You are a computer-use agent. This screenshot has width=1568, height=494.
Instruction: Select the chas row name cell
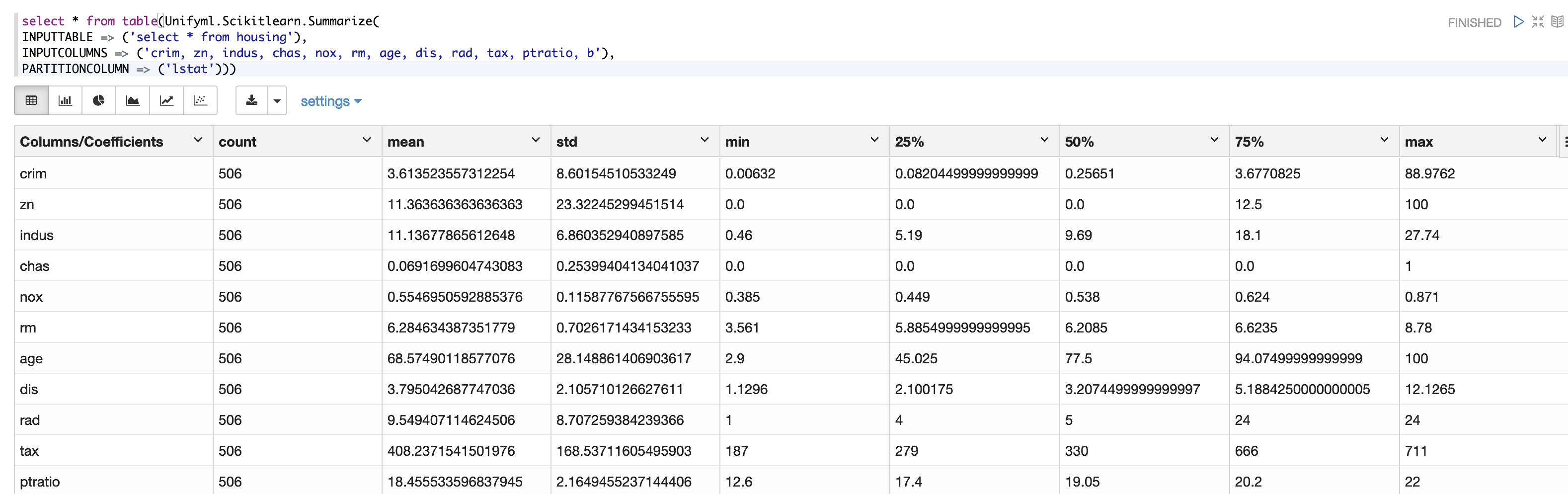(x=114, y=265)
